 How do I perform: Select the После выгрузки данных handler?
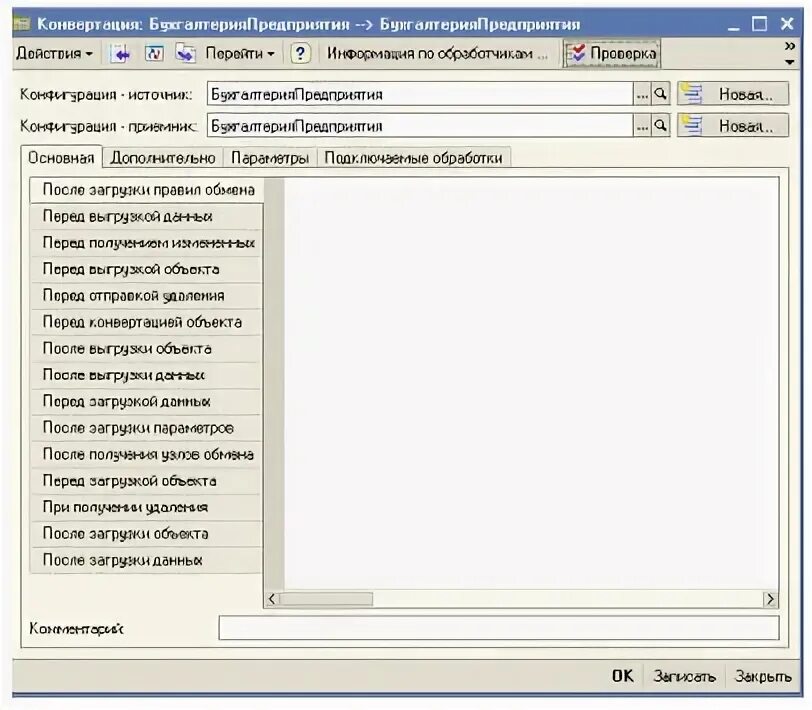coord(147,375)
